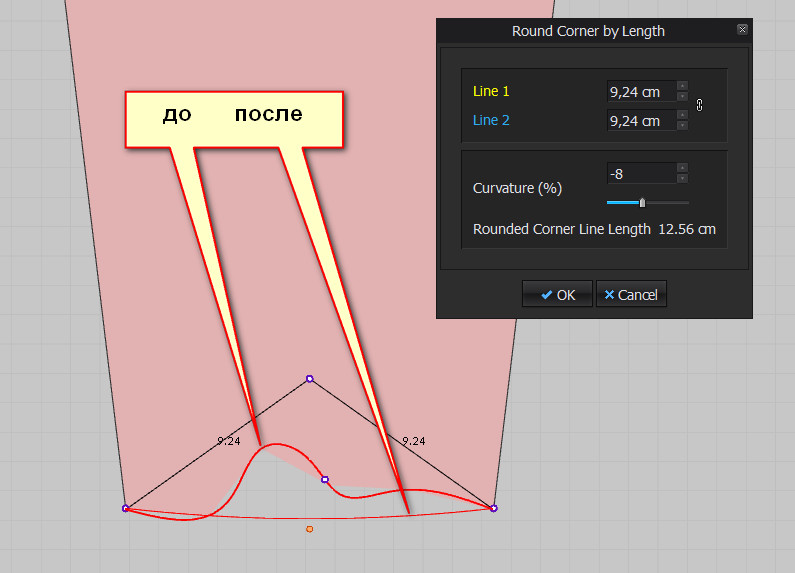Screen dimensions: 795x573
Task: Click the Cancel button
Action: tap(630, 295)
